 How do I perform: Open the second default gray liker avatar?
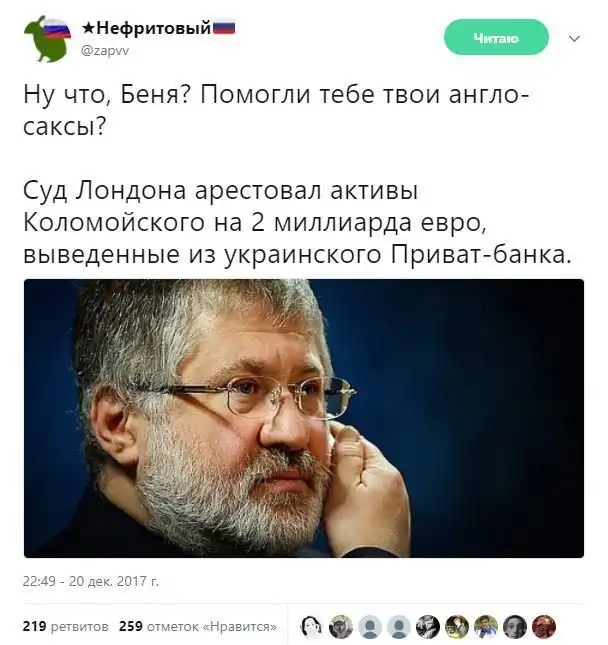399,626
